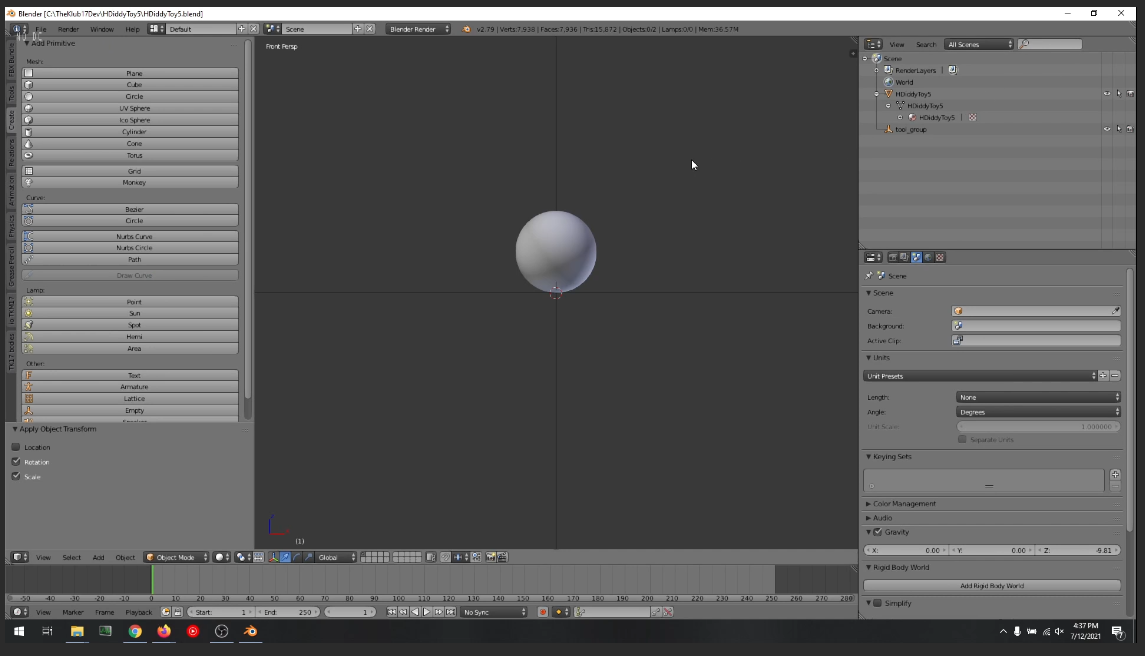Select the scale manipulator icon
The image size is (1145, 656).
click(x=309, y=557)
